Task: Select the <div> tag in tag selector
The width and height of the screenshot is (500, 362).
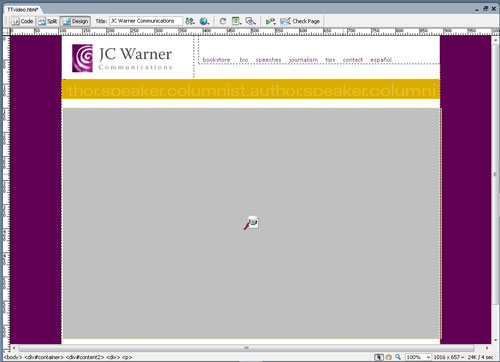Action: [x=113, y=357]
